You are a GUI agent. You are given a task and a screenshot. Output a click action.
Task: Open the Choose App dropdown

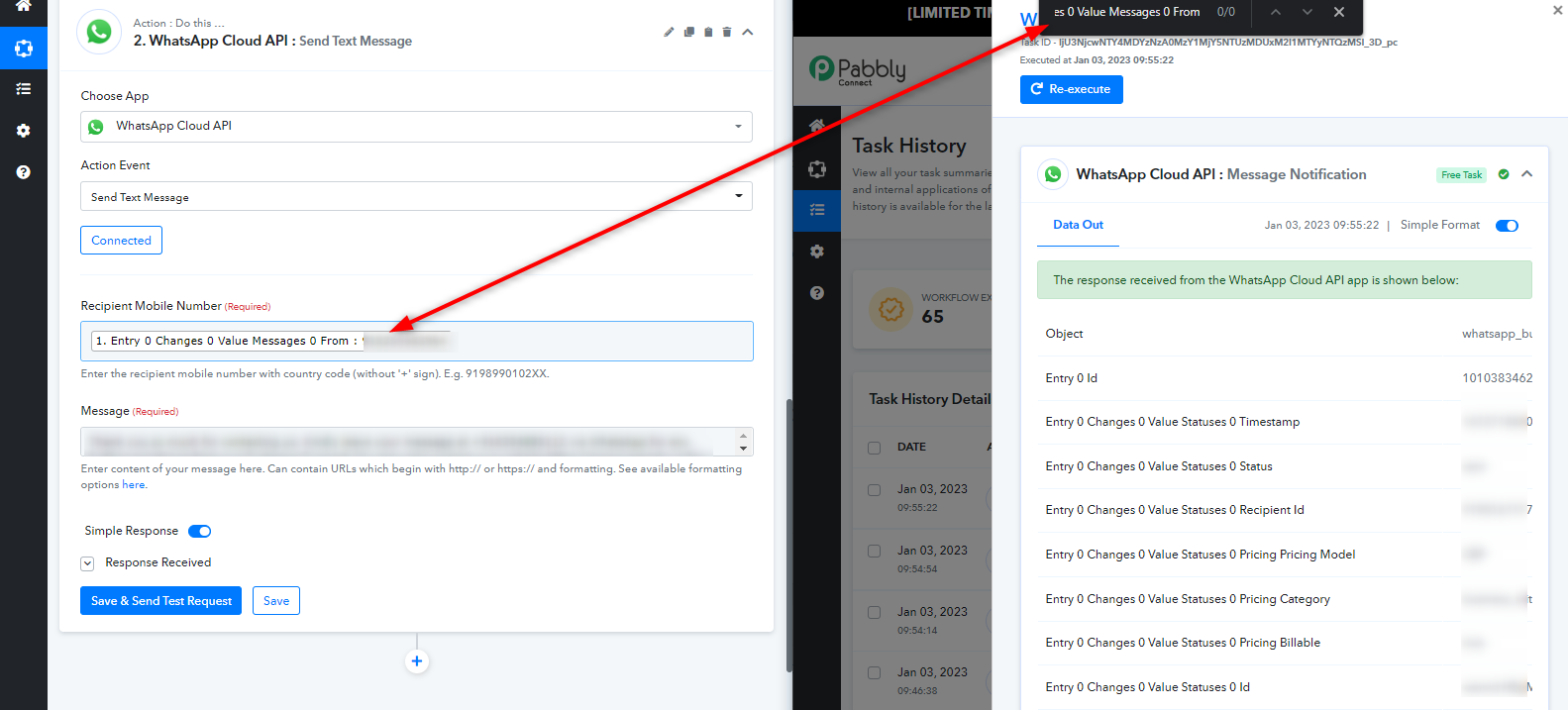pos(416,127)
